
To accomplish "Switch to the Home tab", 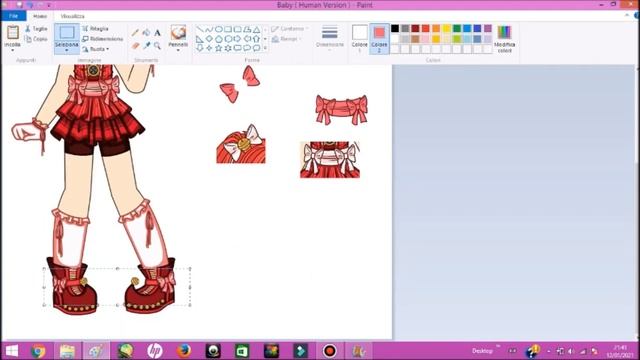I will tap(40, 16).
